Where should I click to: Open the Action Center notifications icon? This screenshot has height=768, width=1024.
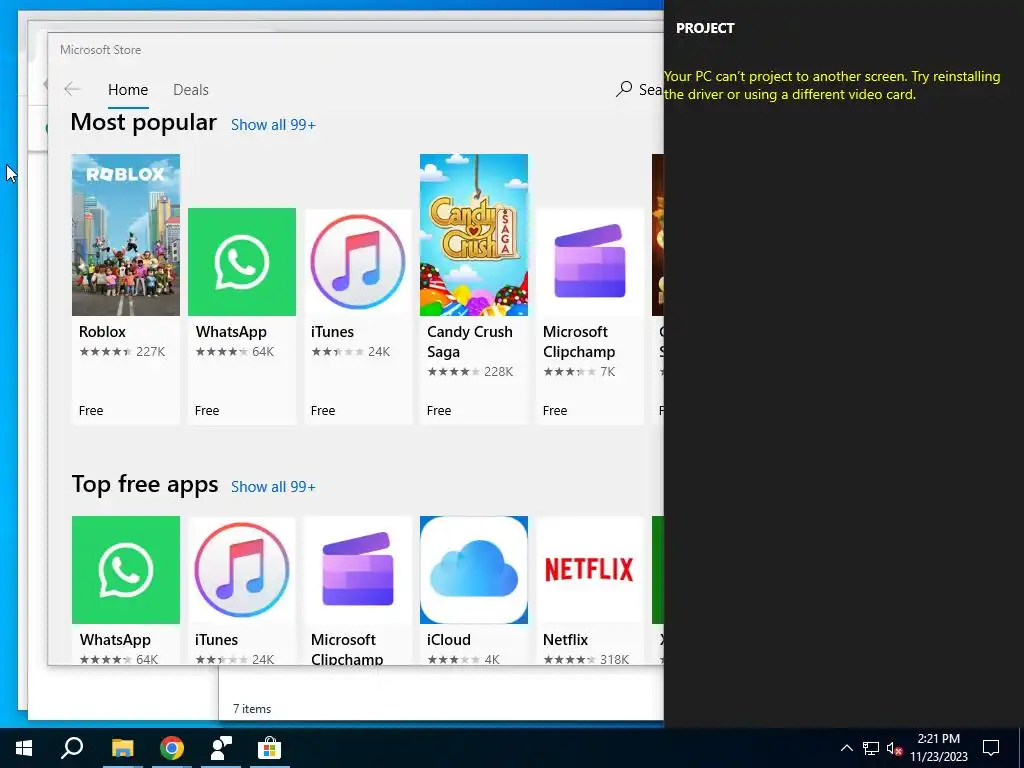[x=991, y=748]
